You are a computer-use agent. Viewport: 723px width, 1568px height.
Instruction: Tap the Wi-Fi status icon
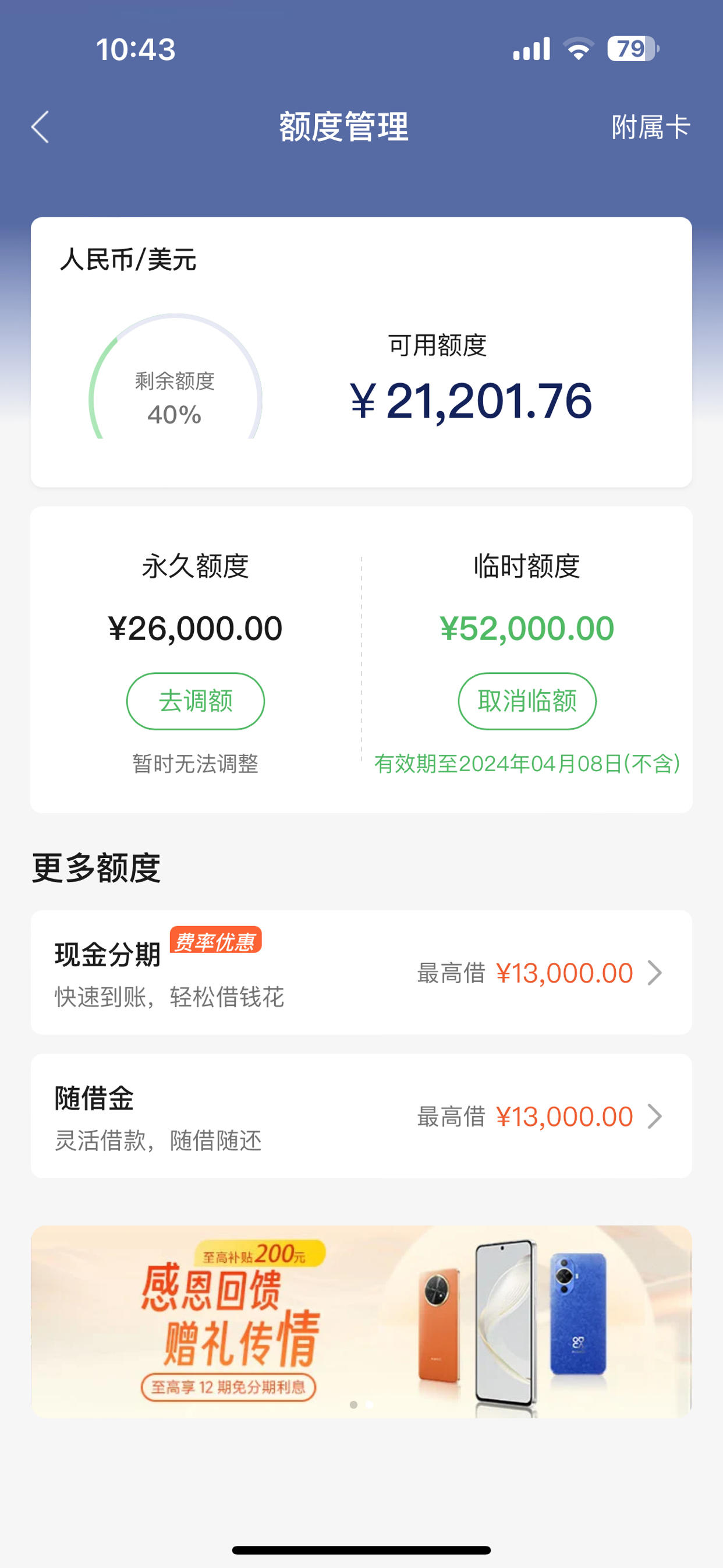click(x=579, y=49)
